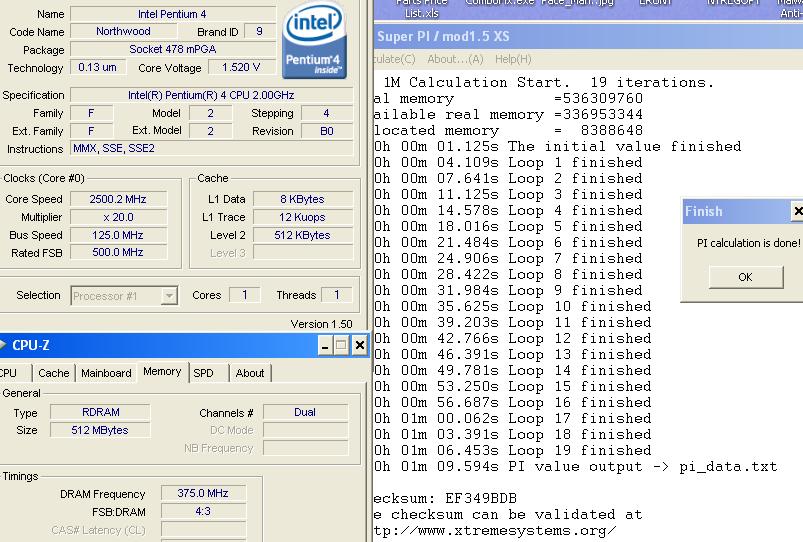
Task: Click the empty CAS# Latency (CL) field
Action: (x=203, y=529)
